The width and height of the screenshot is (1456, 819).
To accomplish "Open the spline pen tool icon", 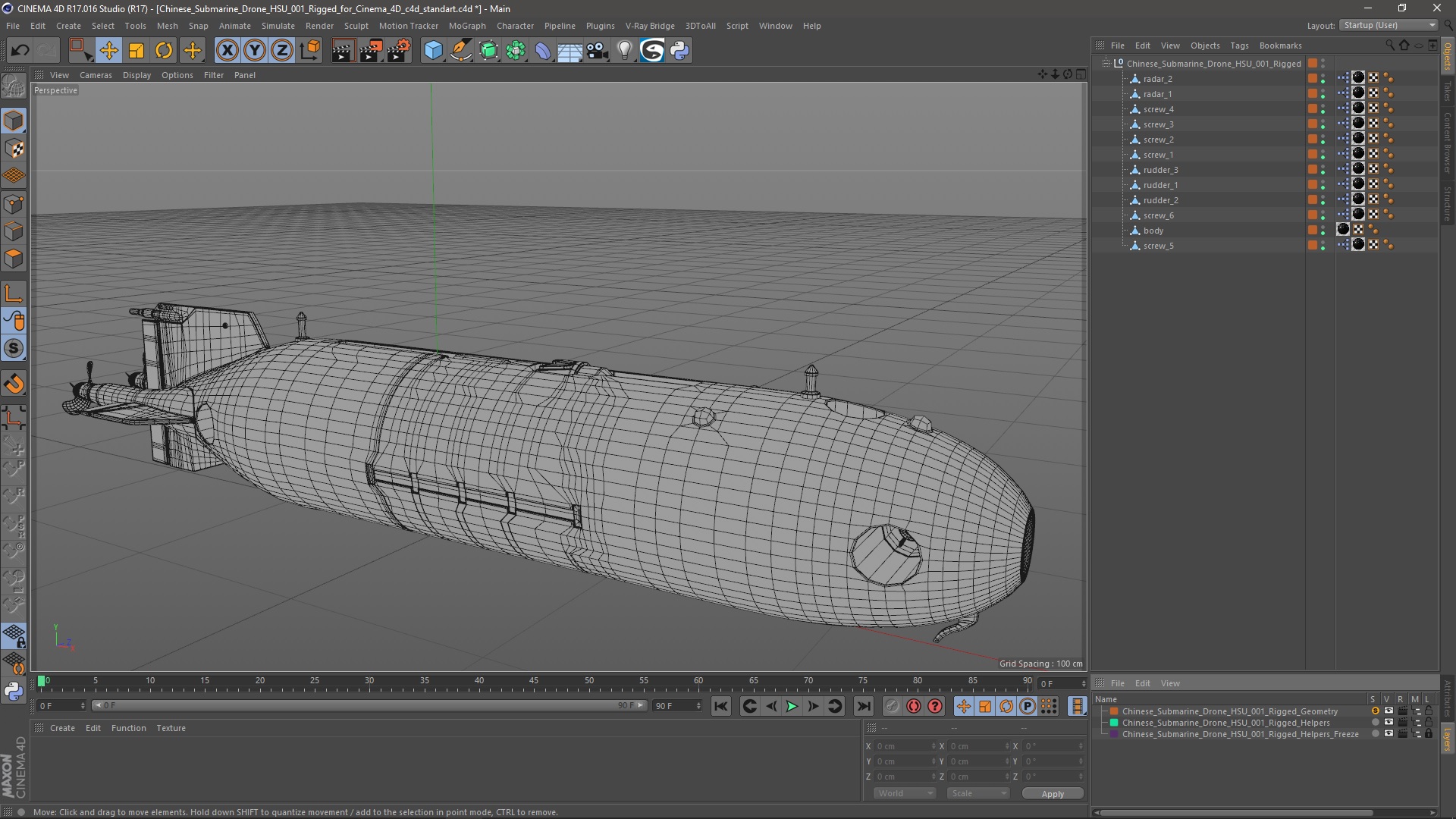I will tap(461, 51).
